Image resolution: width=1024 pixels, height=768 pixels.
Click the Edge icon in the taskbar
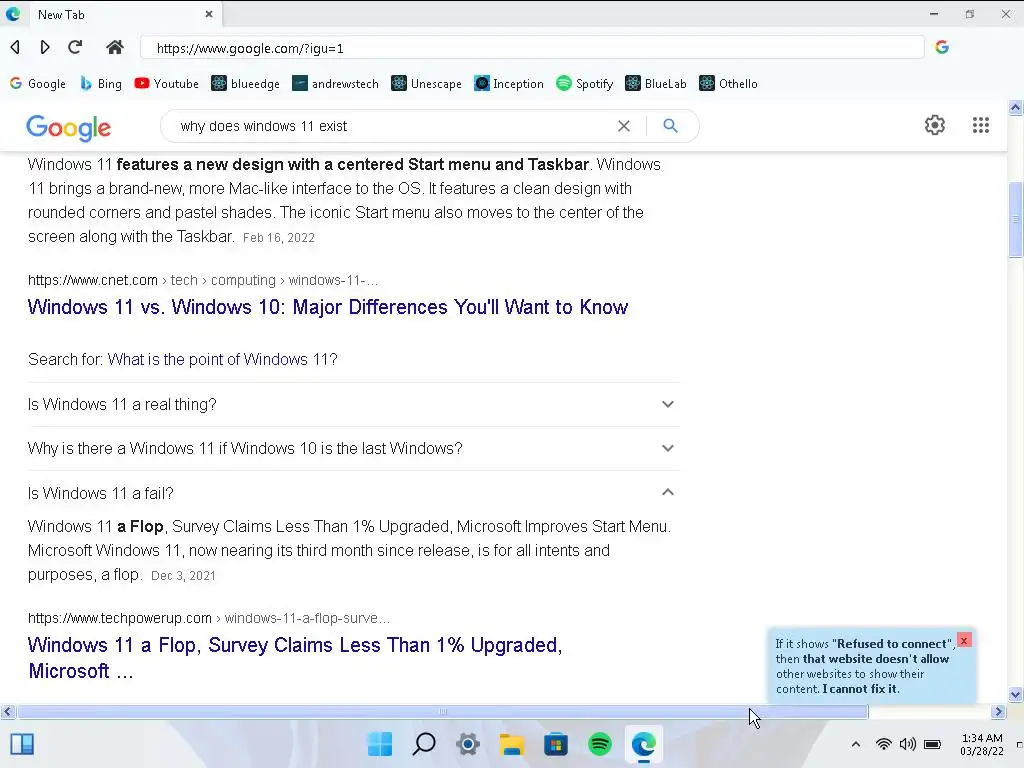click(644, 744)
